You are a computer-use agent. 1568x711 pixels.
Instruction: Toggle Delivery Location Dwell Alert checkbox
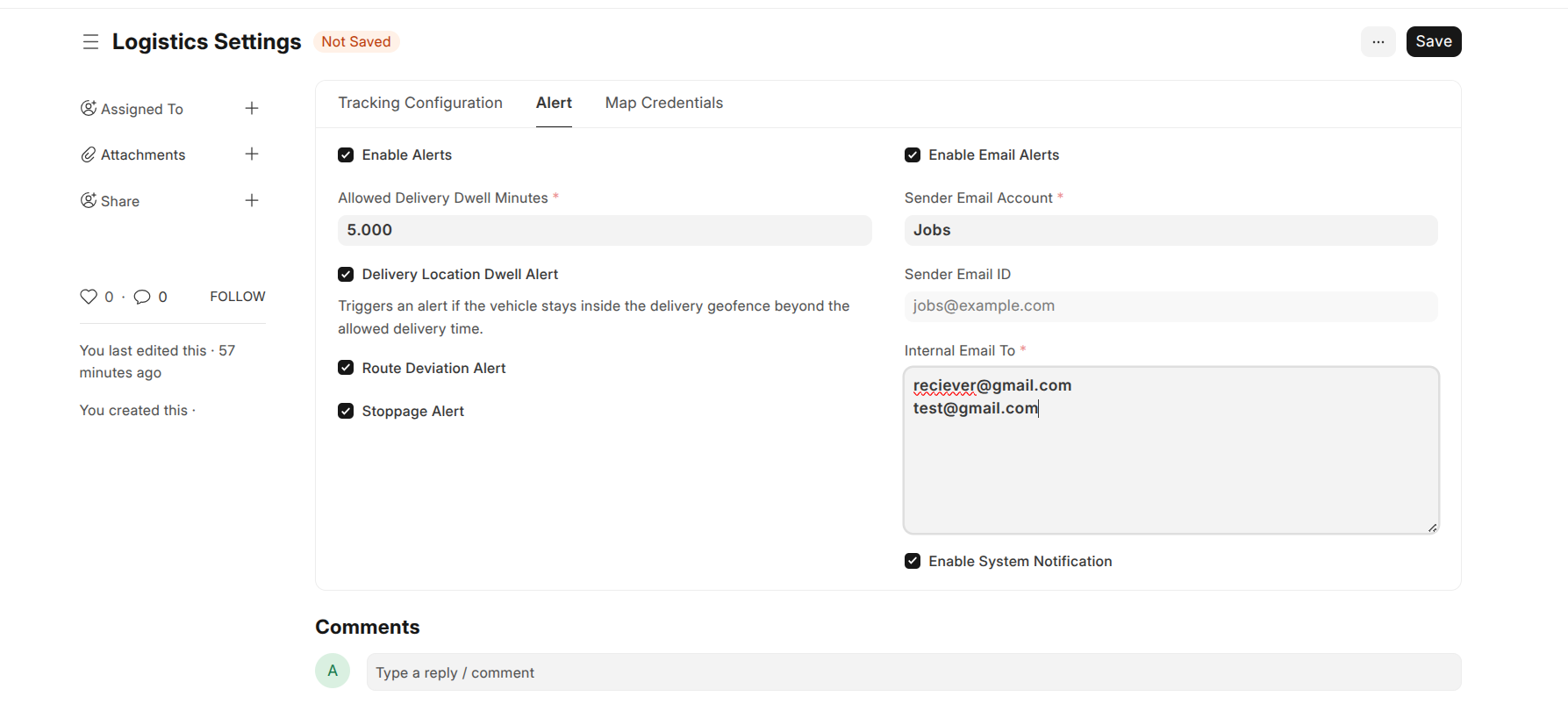point(346,275)
